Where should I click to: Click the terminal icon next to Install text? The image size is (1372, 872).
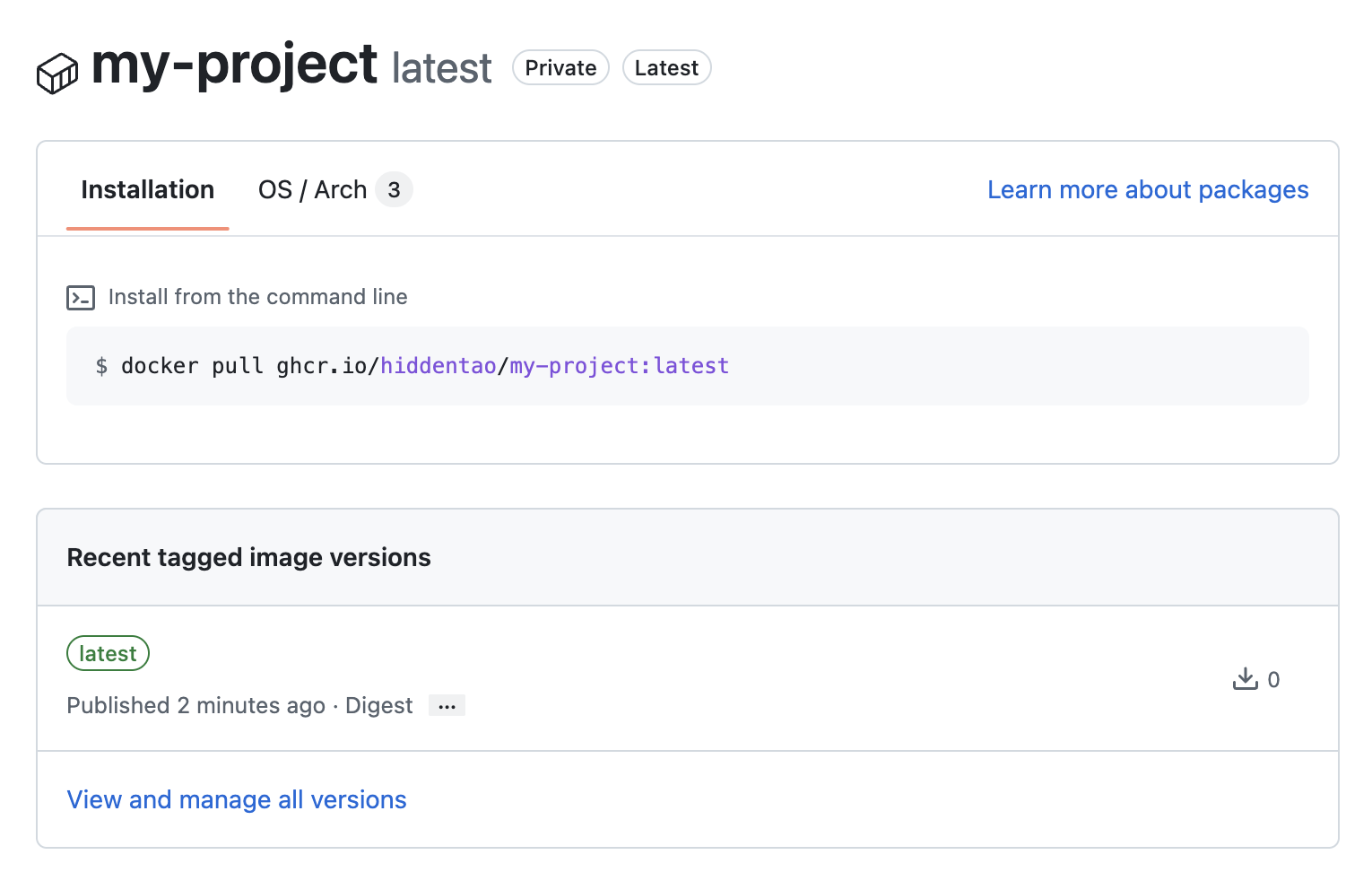pyautogui.click(x=81, y=298)
